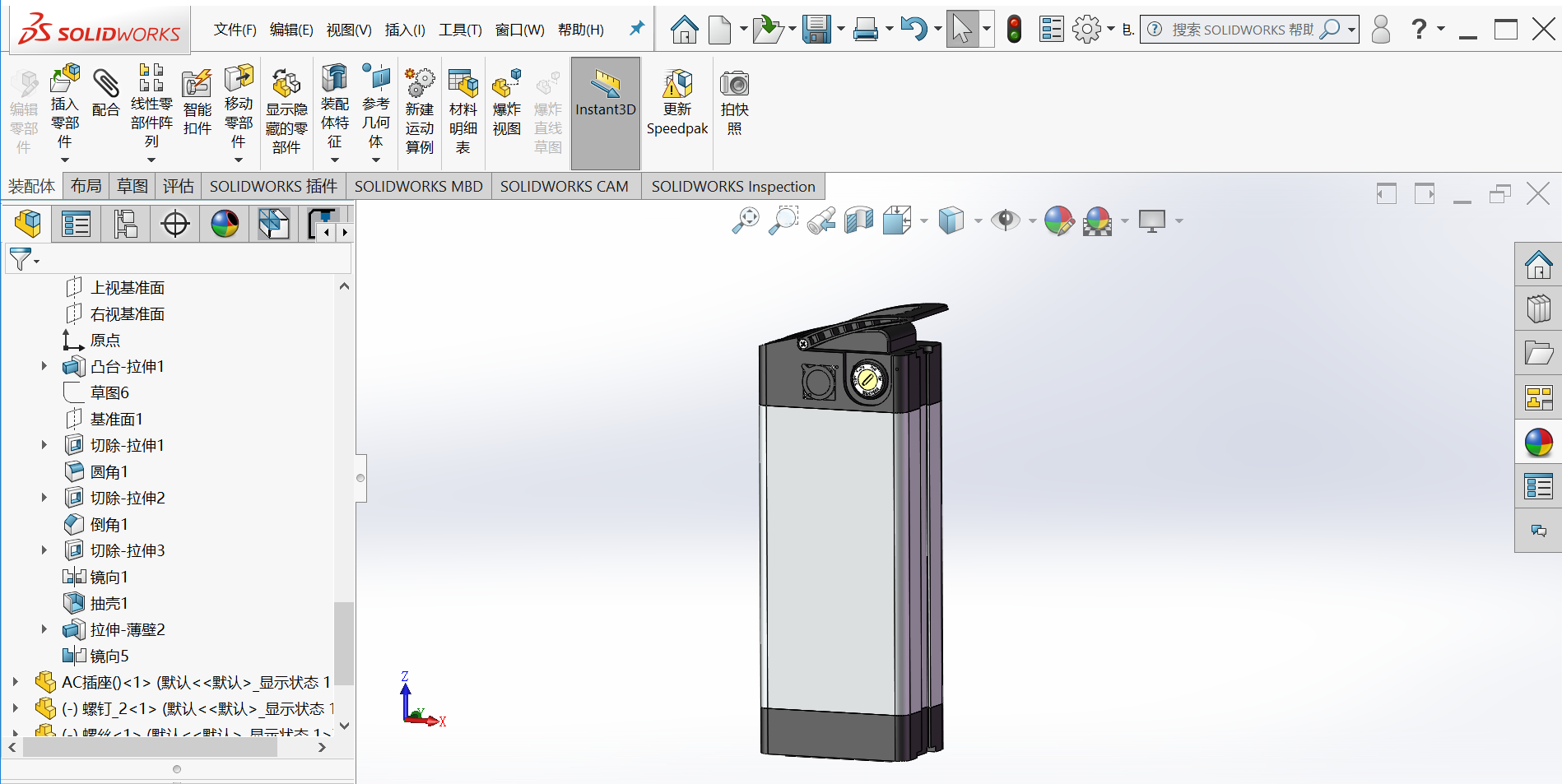The height and width of the screenshot is (784, 1562).
Task: Open the Undo dropdown arrow
Action: [x=938, y=30]
